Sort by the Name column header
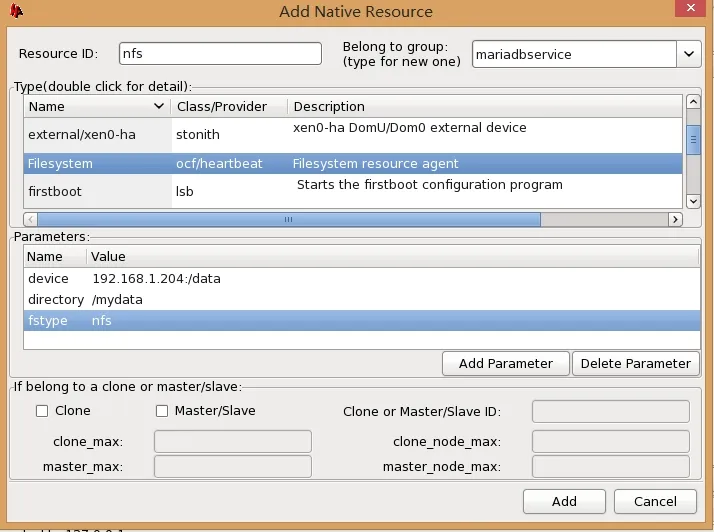Screen dimensions: 714x532 click(97, 107)
